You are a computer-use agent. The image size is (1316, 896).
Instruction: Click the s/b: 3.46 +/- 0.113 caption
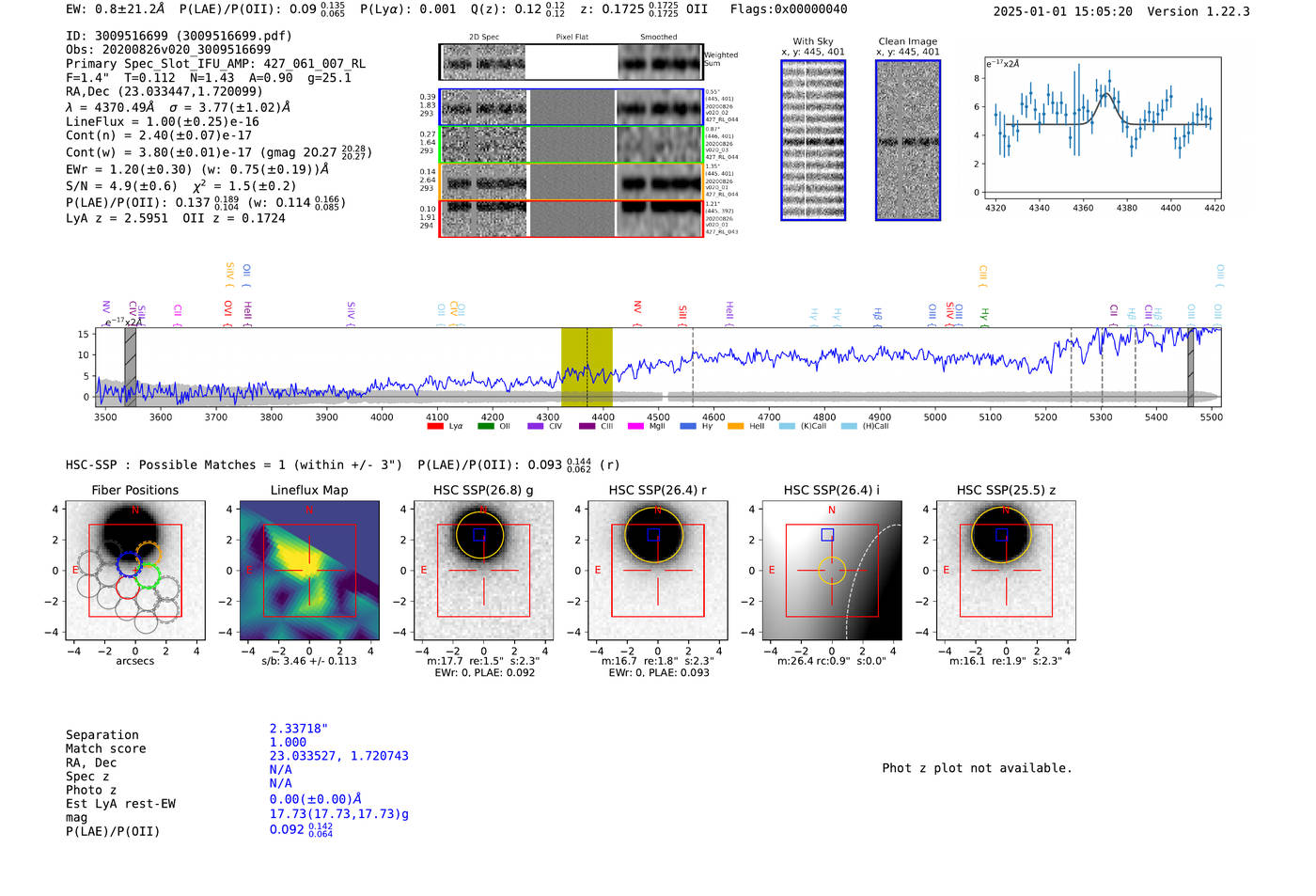click(309, 661)
